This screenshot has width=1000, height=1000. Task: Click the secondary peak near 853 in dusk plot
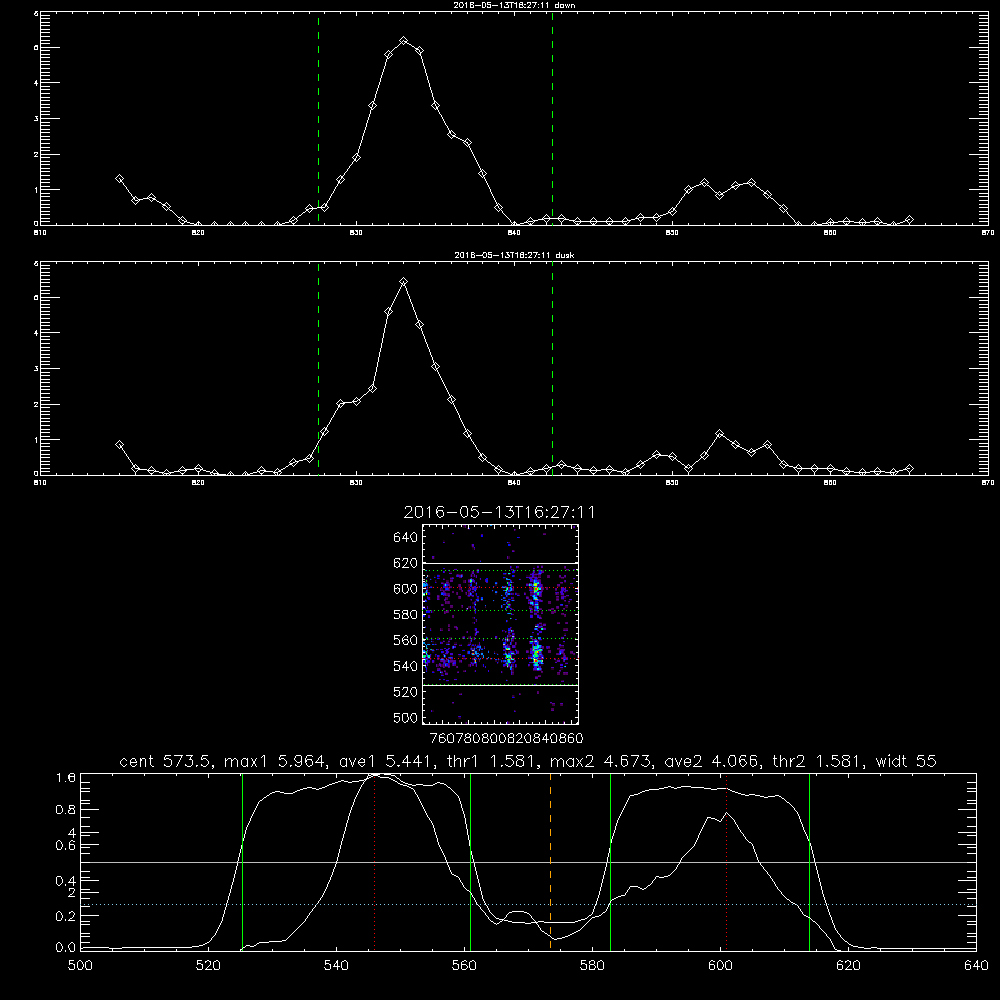click(719, 434)
